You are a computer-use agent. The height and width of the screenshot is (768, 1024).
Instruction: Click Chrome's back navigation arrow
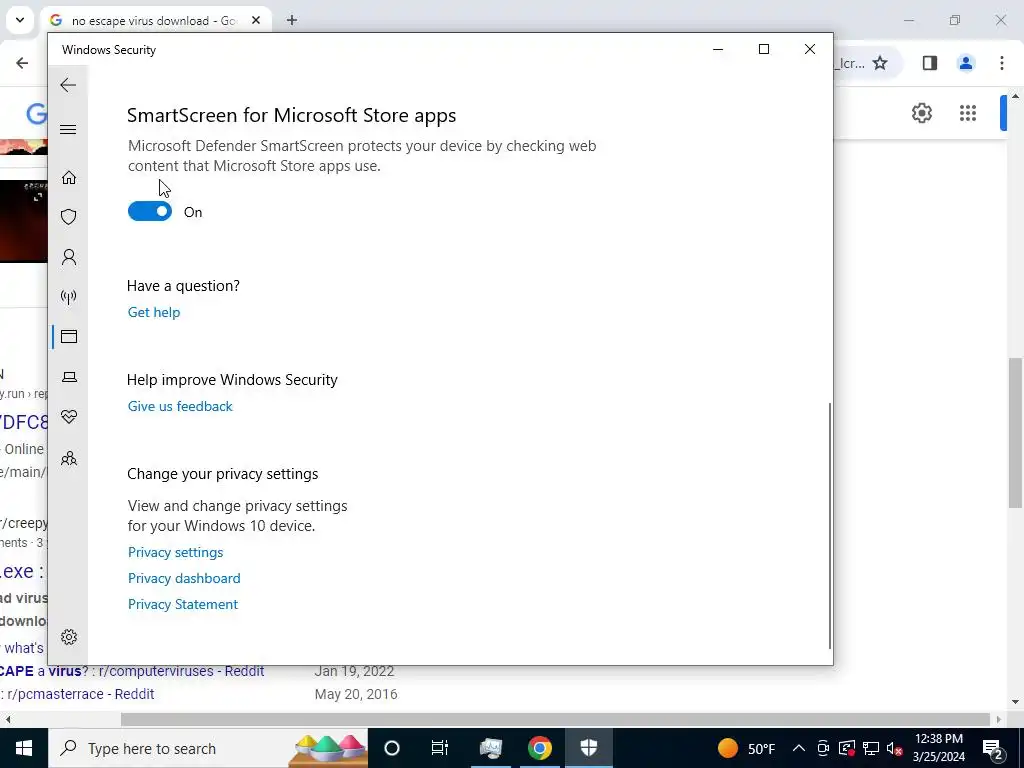(x=22, y=63)
